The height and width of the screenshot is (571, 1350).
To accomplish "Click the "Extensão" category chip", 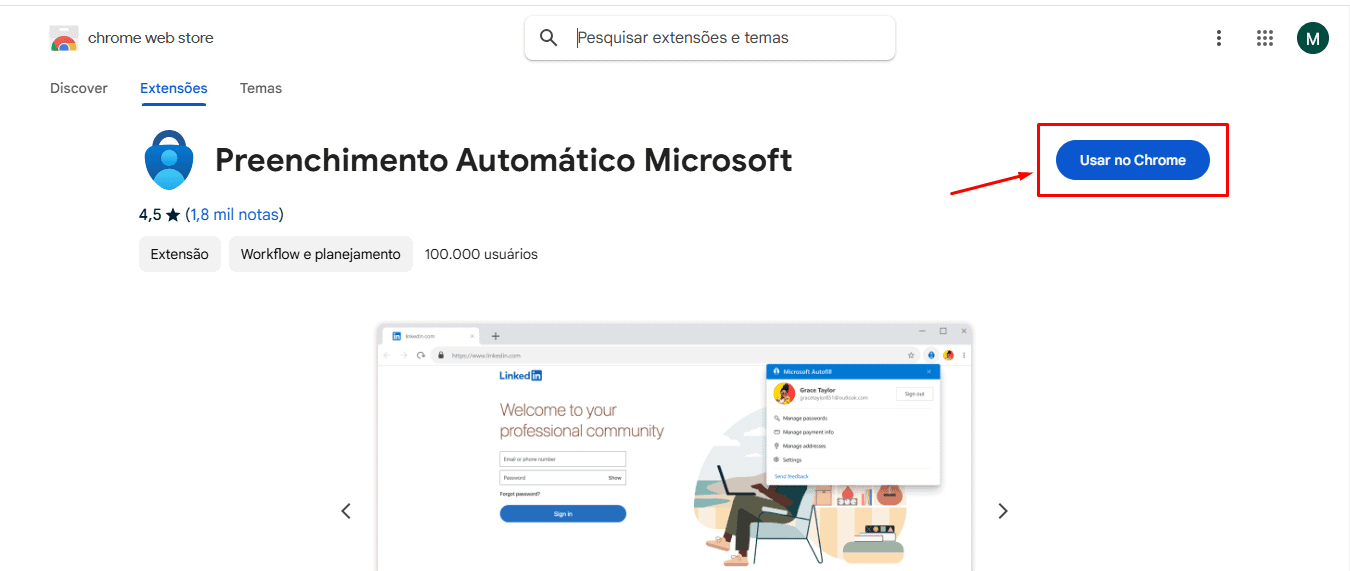I will (x=180, y=254).
